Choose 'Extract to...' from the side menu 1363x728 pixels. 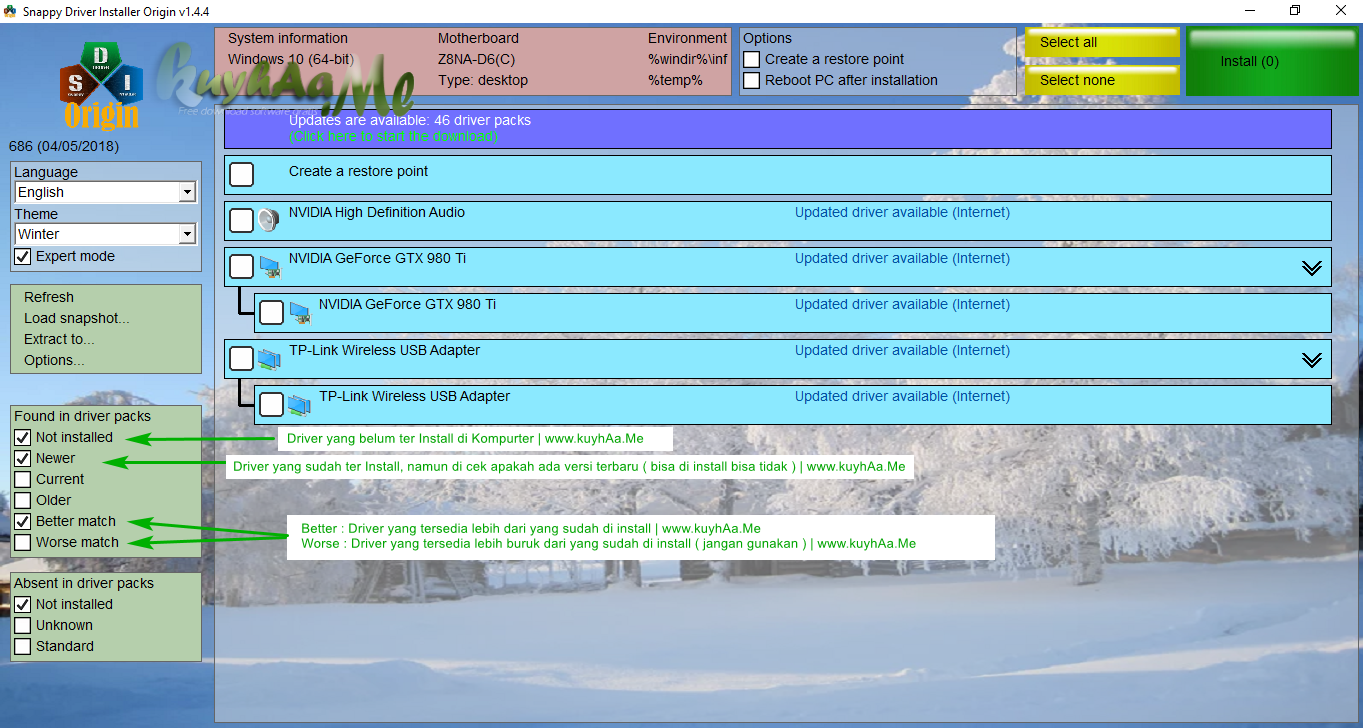pyautogui.click(x=61, y=339)
